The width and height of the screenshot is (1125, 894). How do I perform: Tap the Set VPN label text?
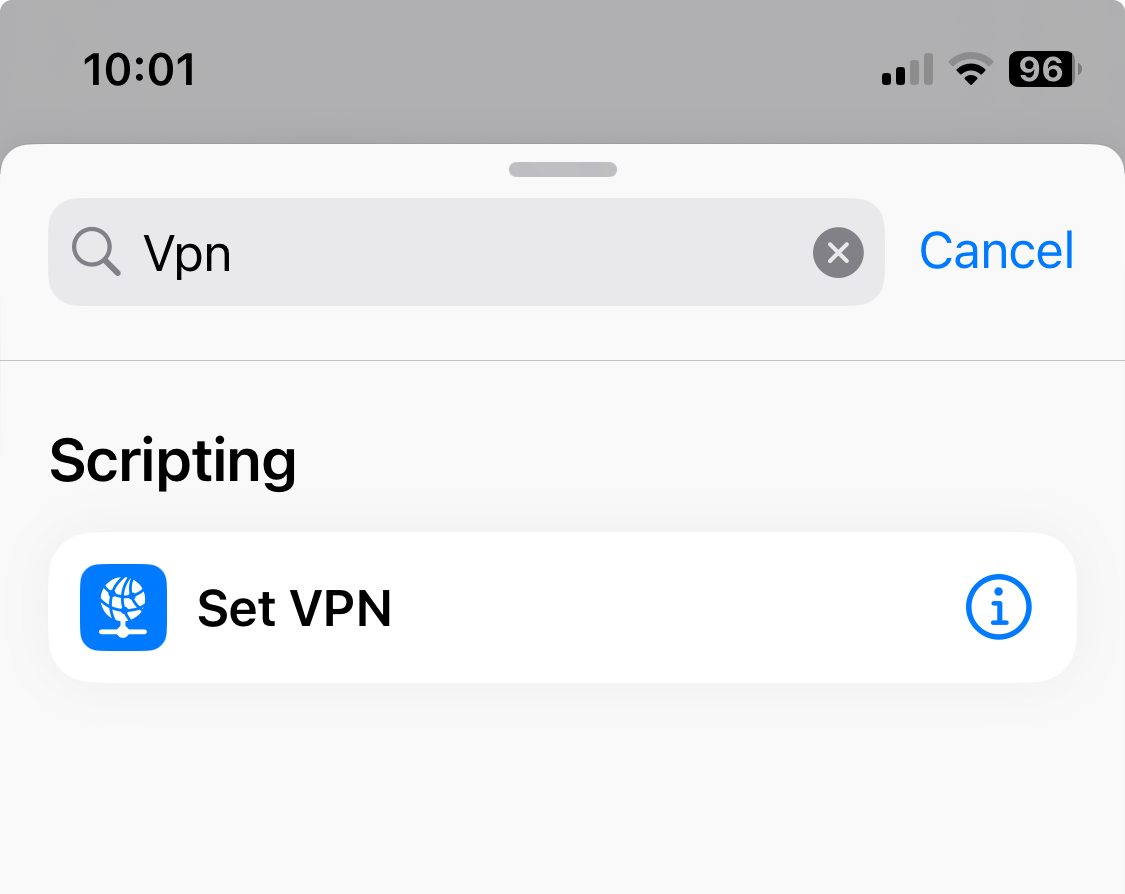[x=294, y=608]
